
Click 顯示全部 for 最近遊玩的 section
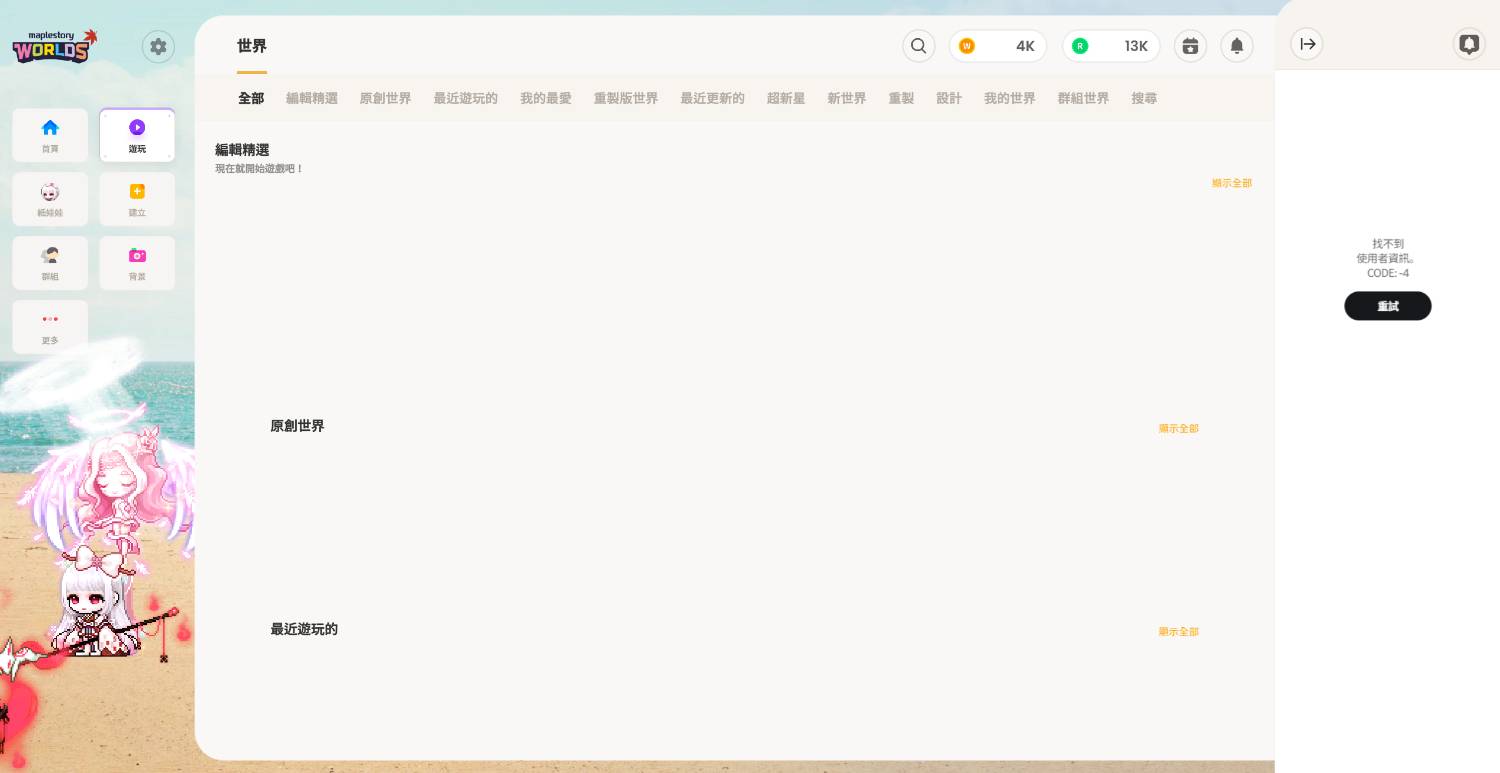[x=1179, y=631]
